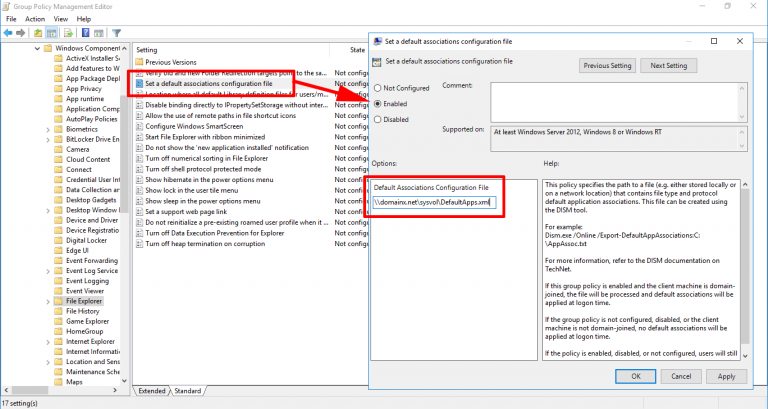
Task: Click the Default Associations Configuration File field
Action: click(x=434, y=202)
